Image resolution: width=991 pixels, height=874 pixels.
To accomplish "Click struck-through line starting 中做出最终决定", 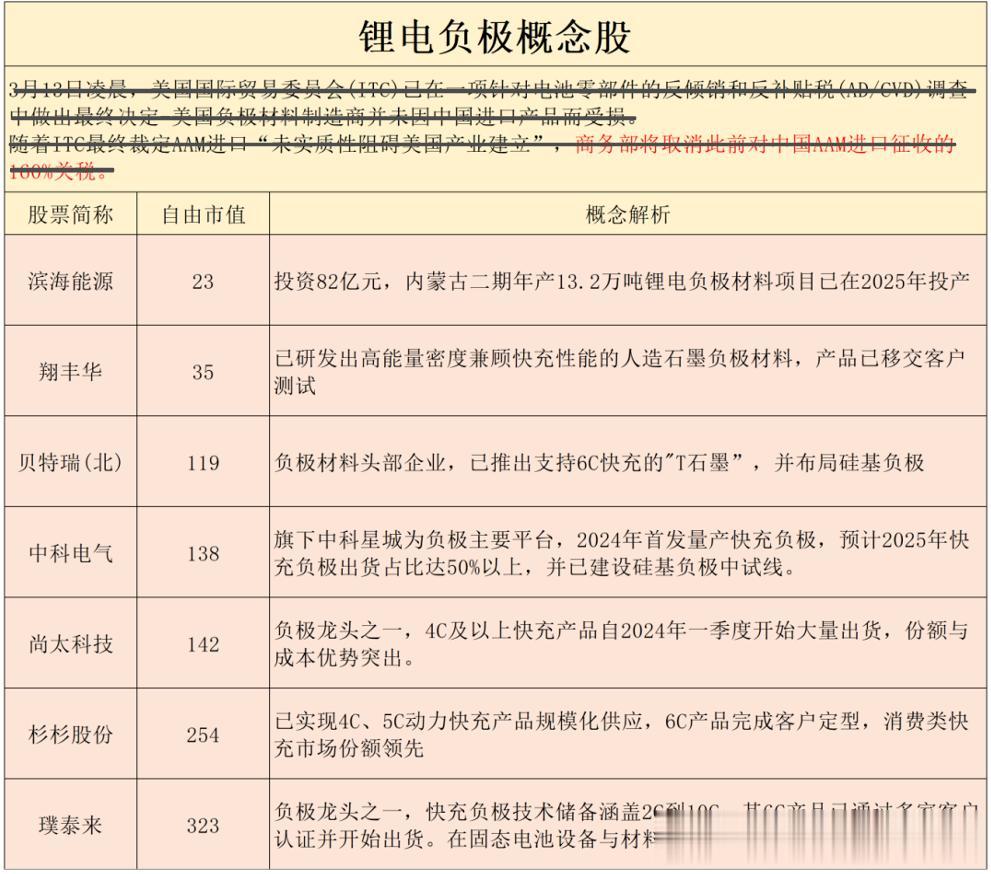I will click(x=323, y=116).
